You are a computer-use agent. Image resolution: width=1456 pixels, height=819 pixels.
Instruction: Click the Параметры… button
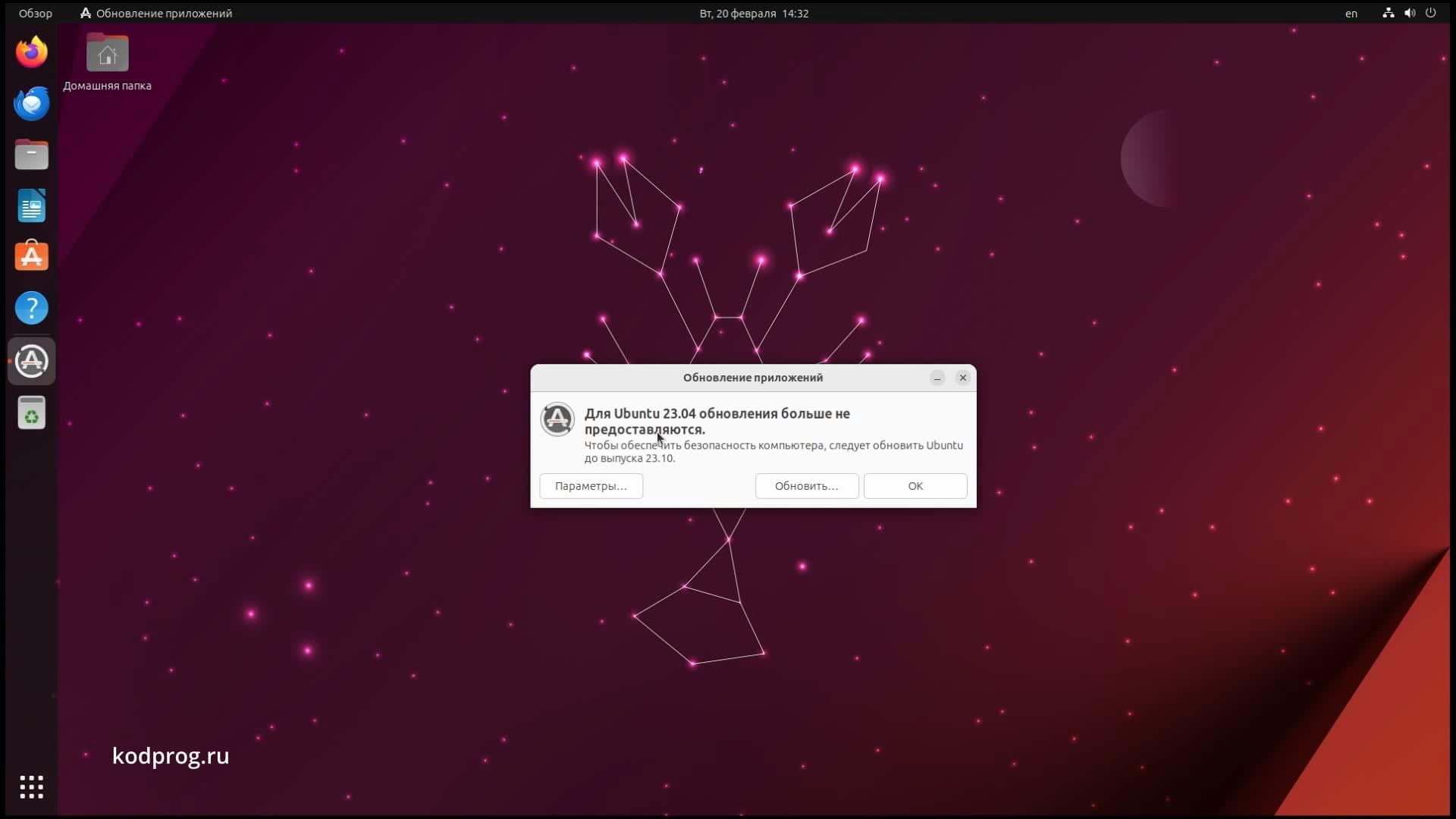click(x=591, y=486)
